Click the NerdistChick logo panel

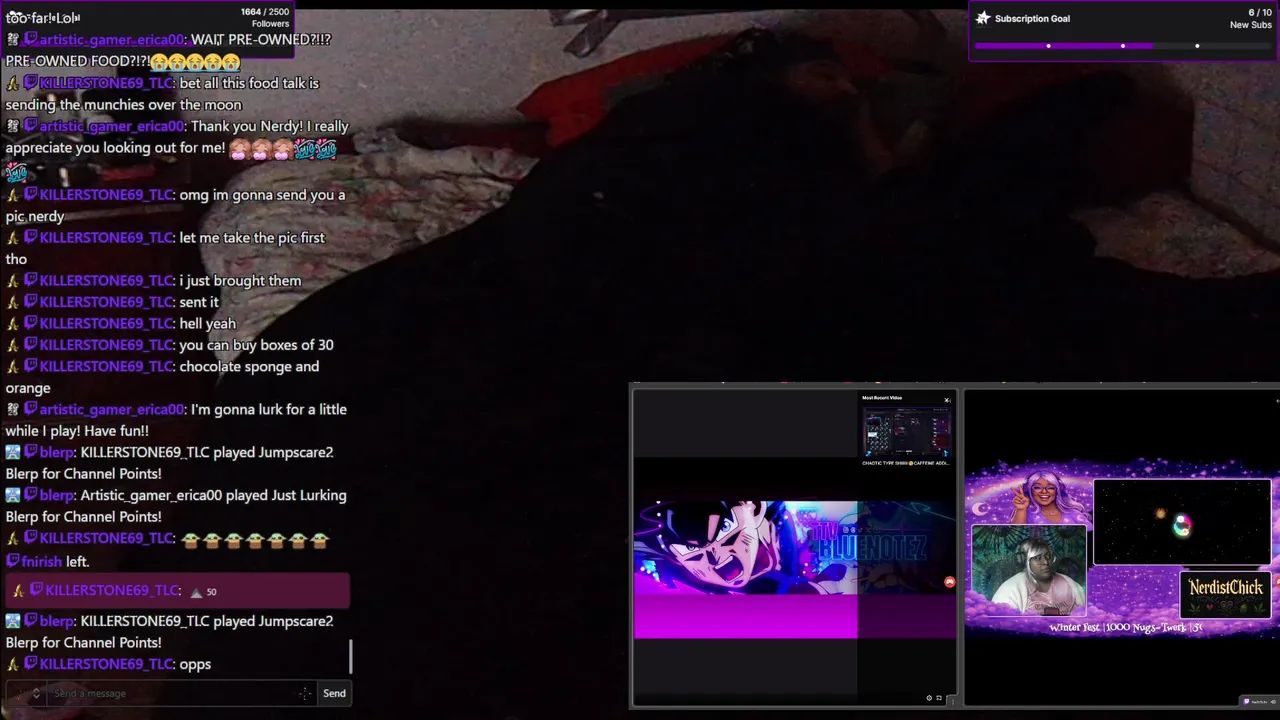1226,596
